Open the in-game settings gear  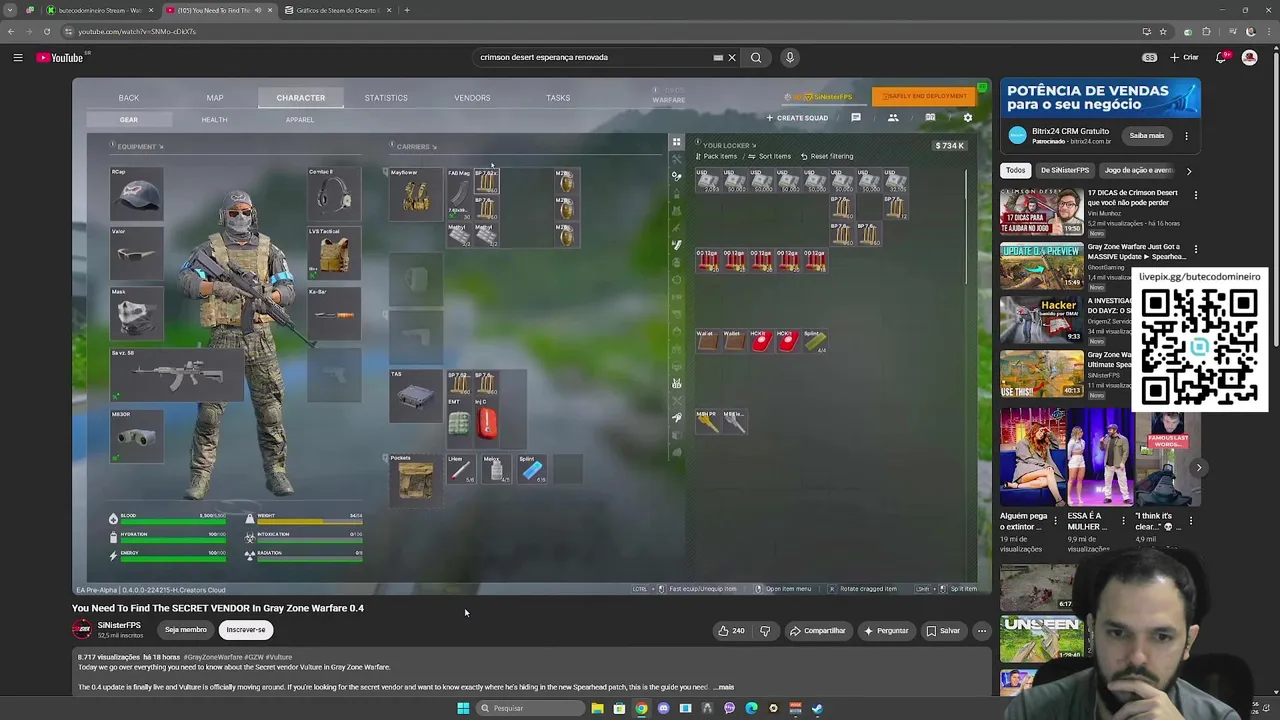(967, 117)
